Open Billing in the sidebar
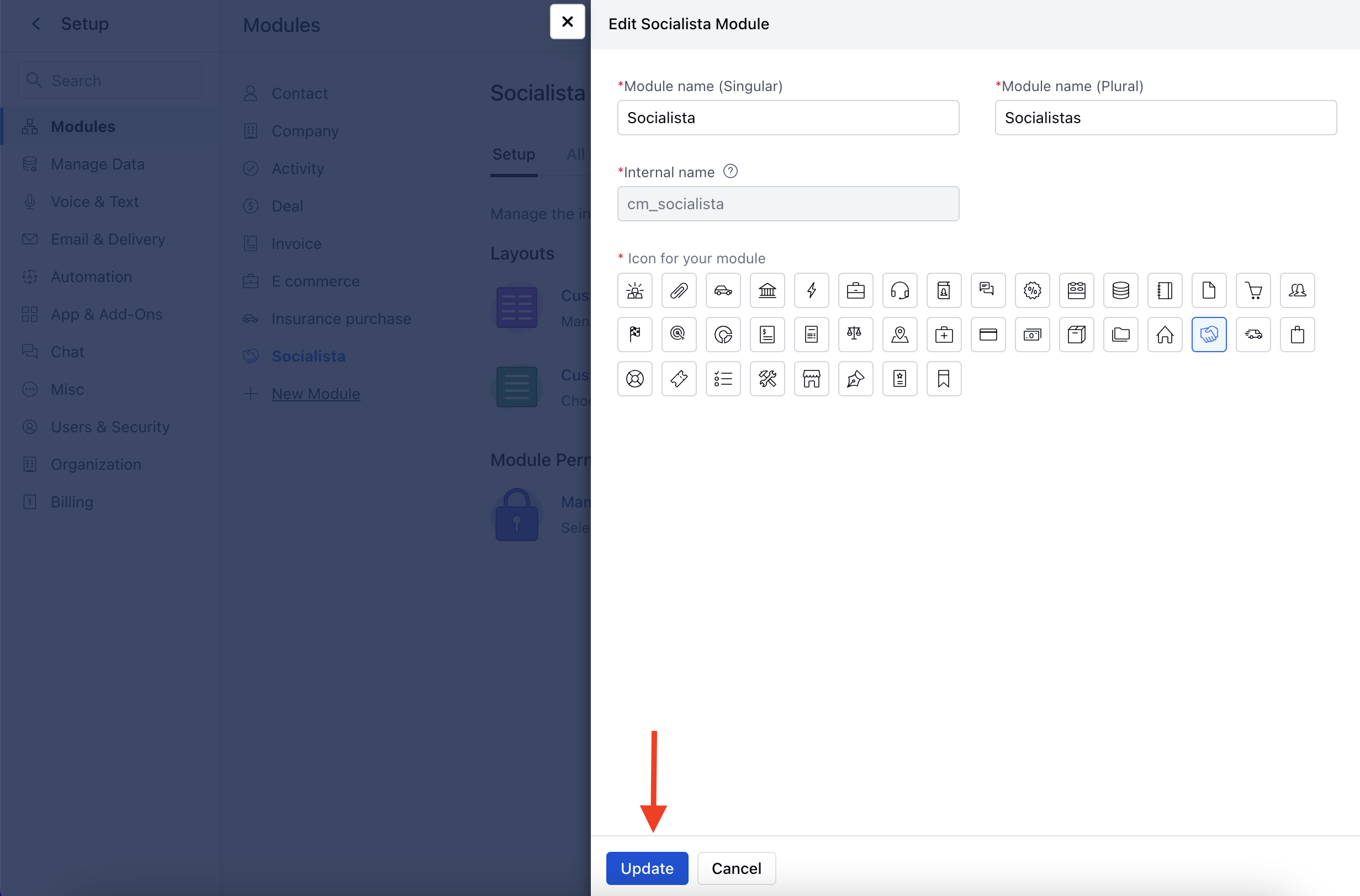 click(110, 502)
